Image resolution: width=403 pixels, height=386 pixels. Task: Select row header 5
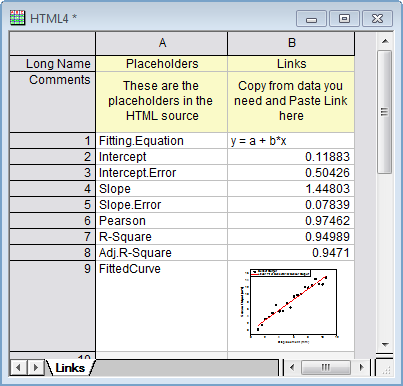tap(53, 205)
